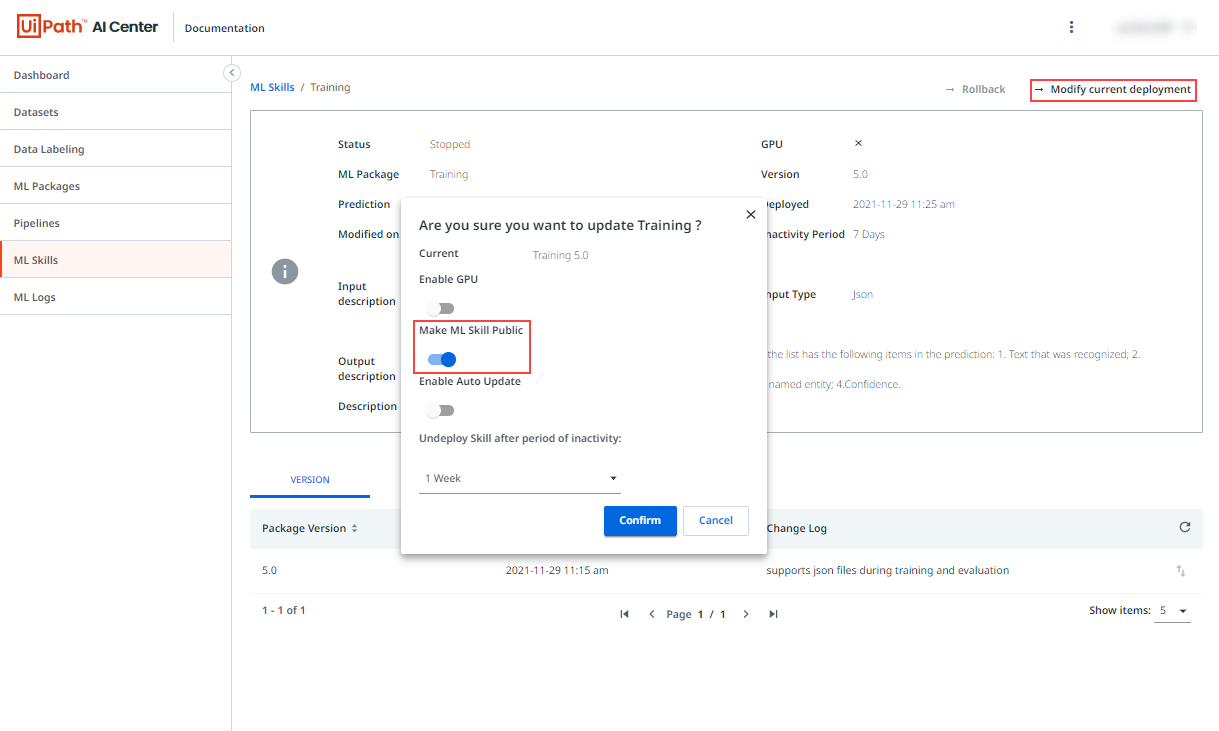Click the Training ML Package link
This screenshot has width=1219, height=731.
point(449,174)
